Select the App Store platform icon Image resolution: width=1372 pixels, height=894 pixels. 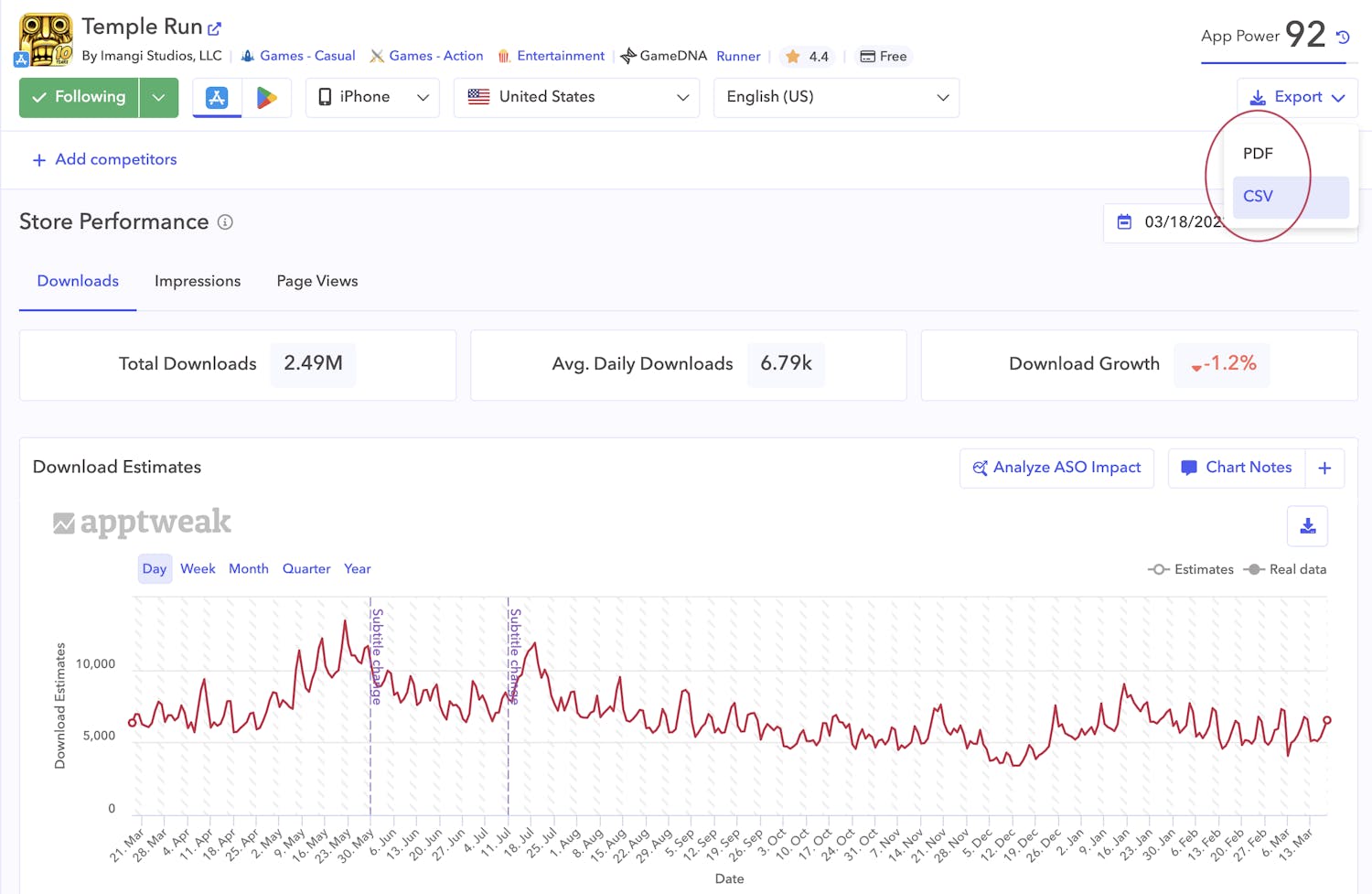(217, 97)
